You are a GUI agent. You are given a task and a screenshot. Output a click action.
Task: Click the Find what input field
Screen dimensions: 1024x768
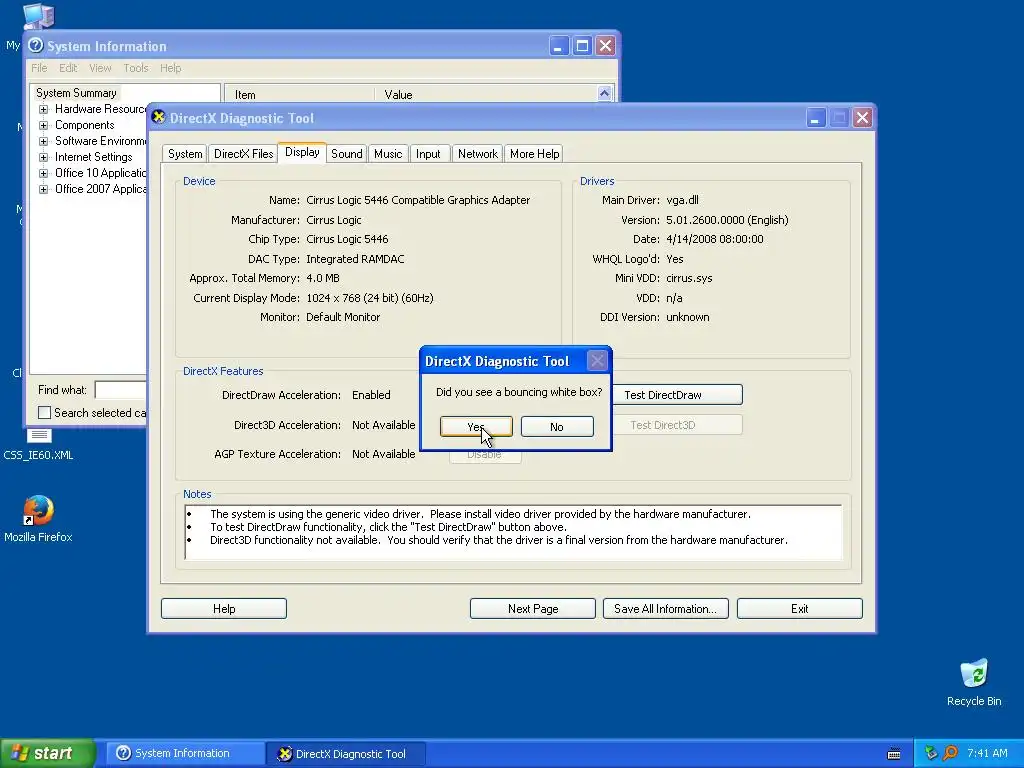[121, 390]
